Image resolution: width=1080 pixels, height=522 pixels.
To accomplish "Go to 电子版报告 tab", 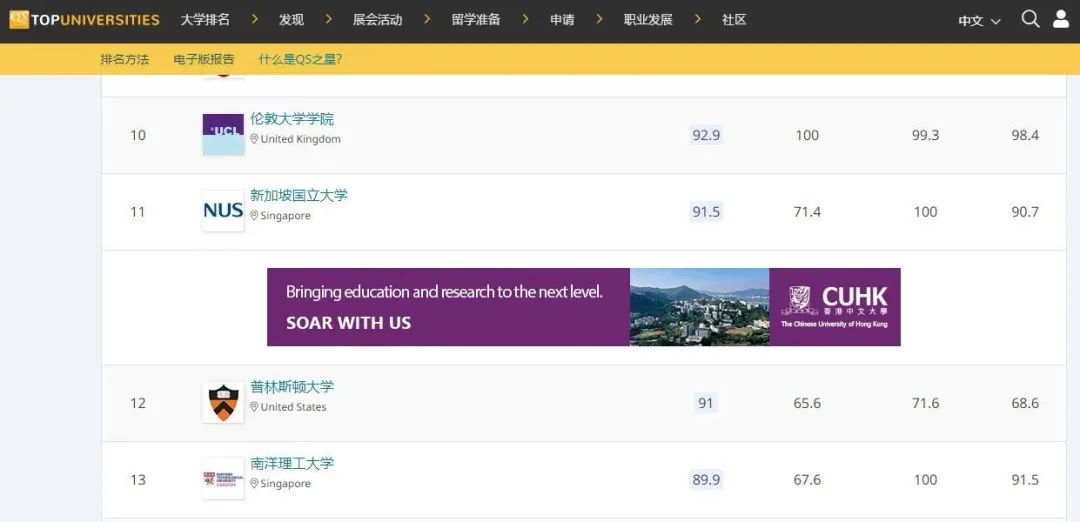I will tap(204, 59).
